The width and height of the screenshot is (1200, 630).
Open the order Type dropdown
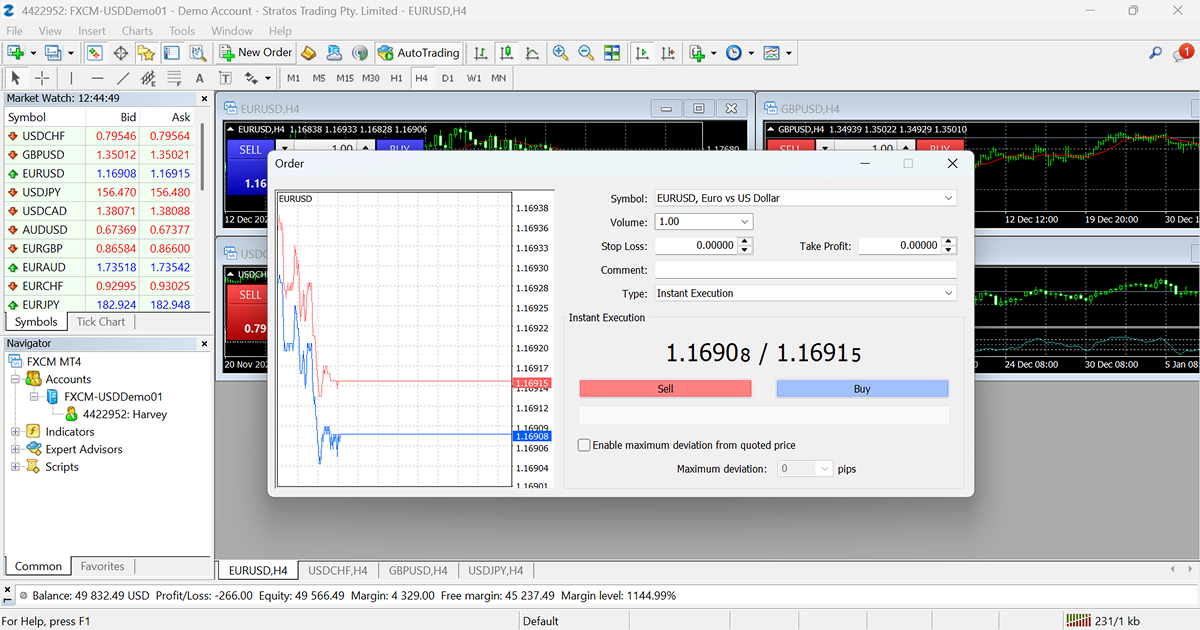click(x=805, y=293)
